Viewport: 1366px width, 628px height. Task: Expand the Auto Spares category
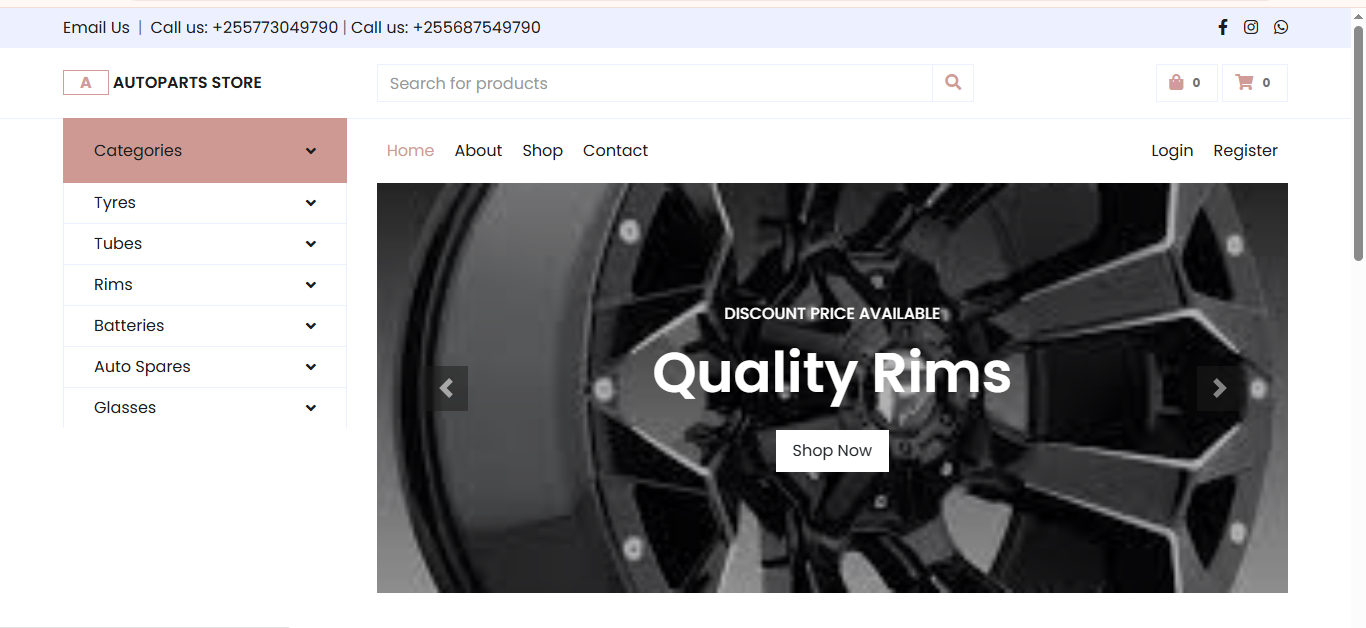(205, 367)
